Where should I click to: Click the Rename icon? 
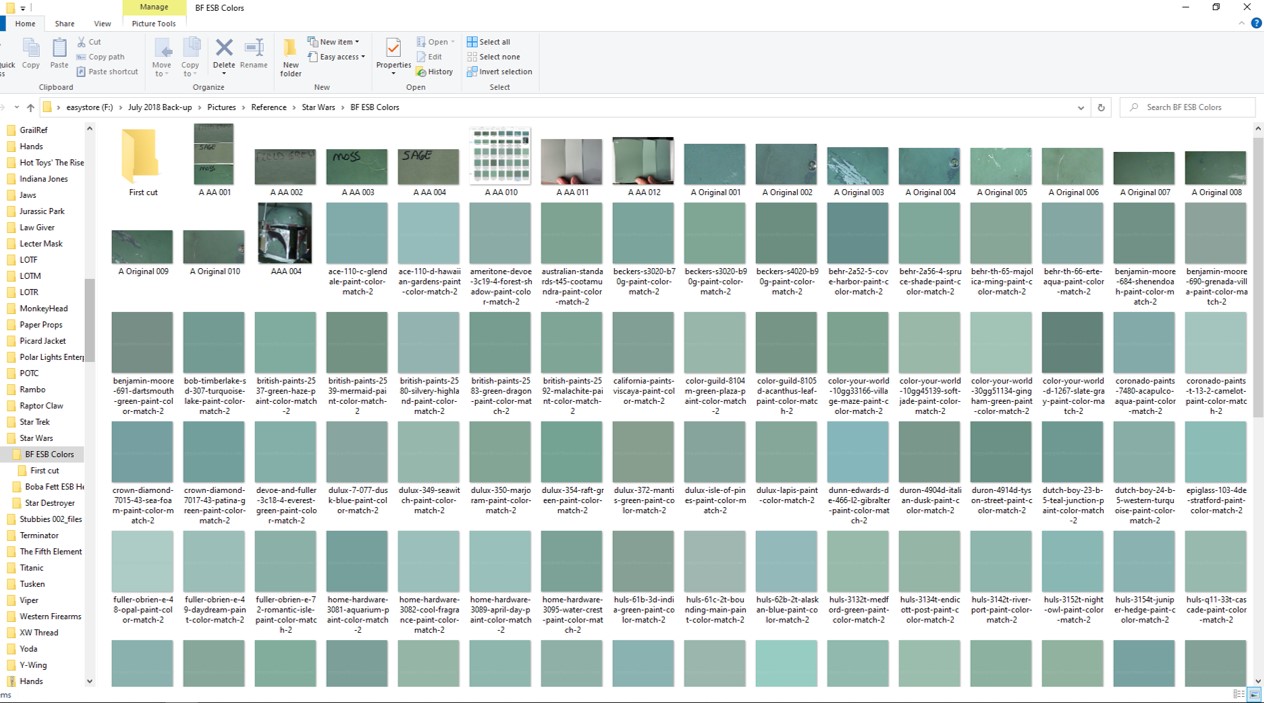(254, 48)
